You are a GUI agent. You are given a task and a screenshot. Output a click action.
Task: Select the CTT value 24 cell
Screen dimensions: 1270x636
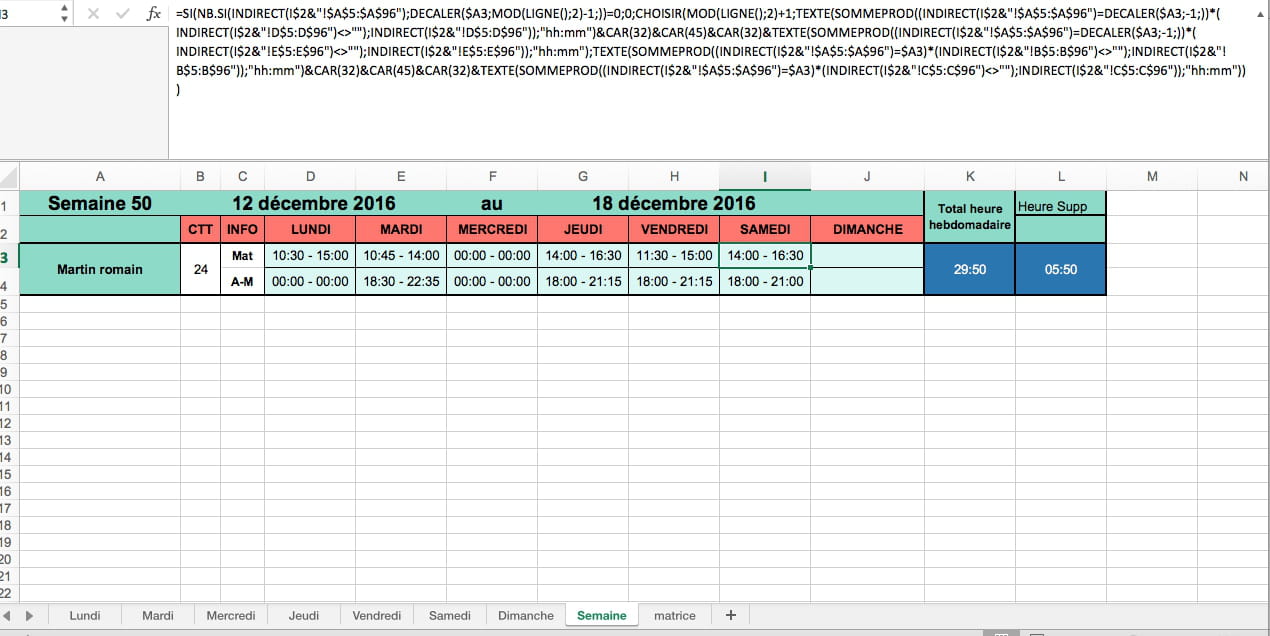click(x=201, y=269)
